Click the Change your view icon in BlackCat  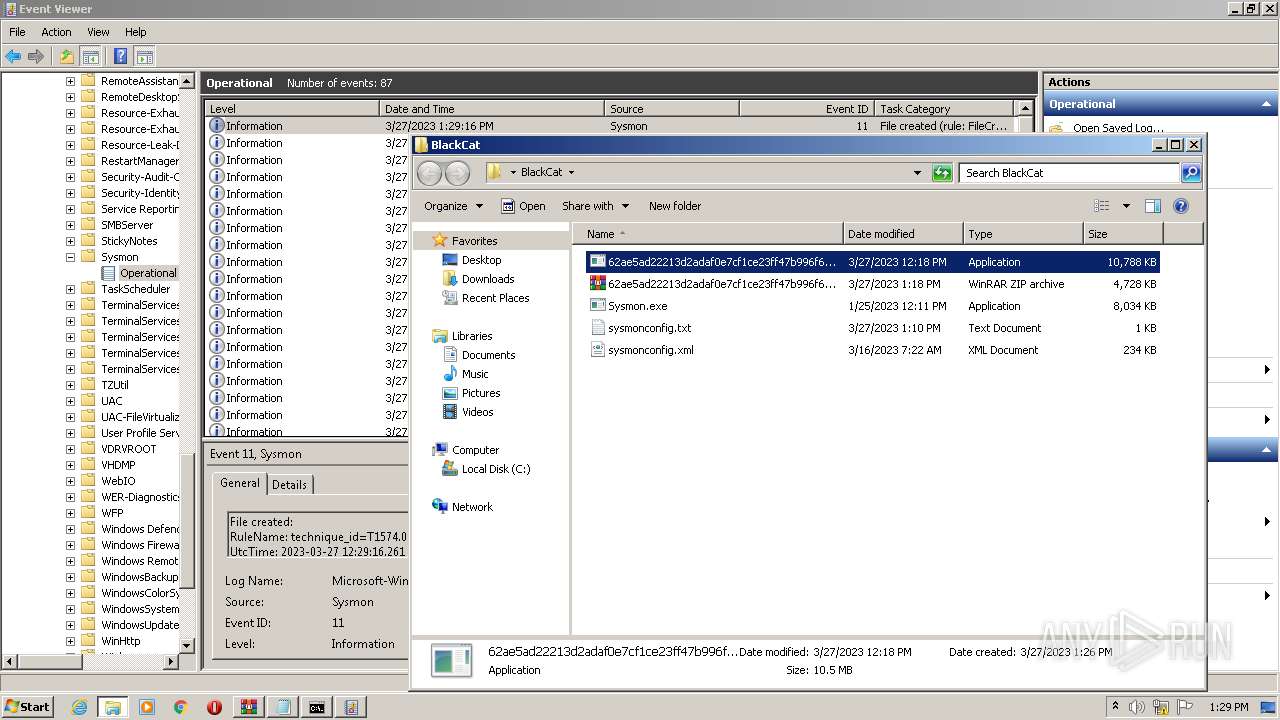pyautogui.click(x=1102, y=206)
